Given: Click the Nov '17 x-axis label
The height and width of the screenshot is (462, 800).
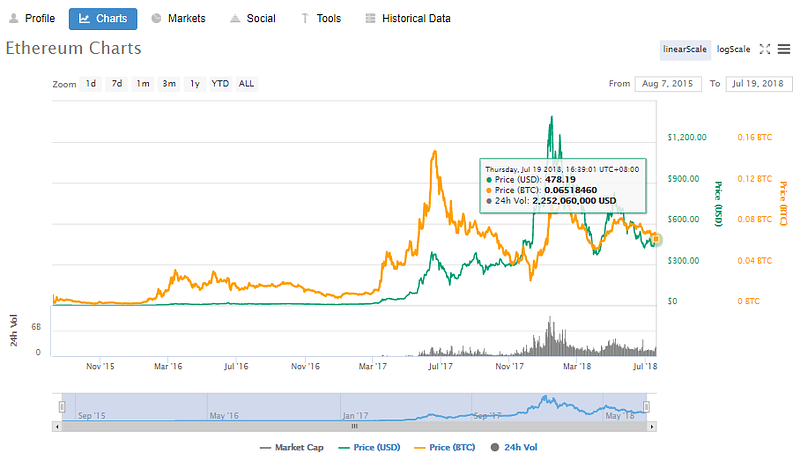Looking at the screenshot, I should click(x=509, y=367).
